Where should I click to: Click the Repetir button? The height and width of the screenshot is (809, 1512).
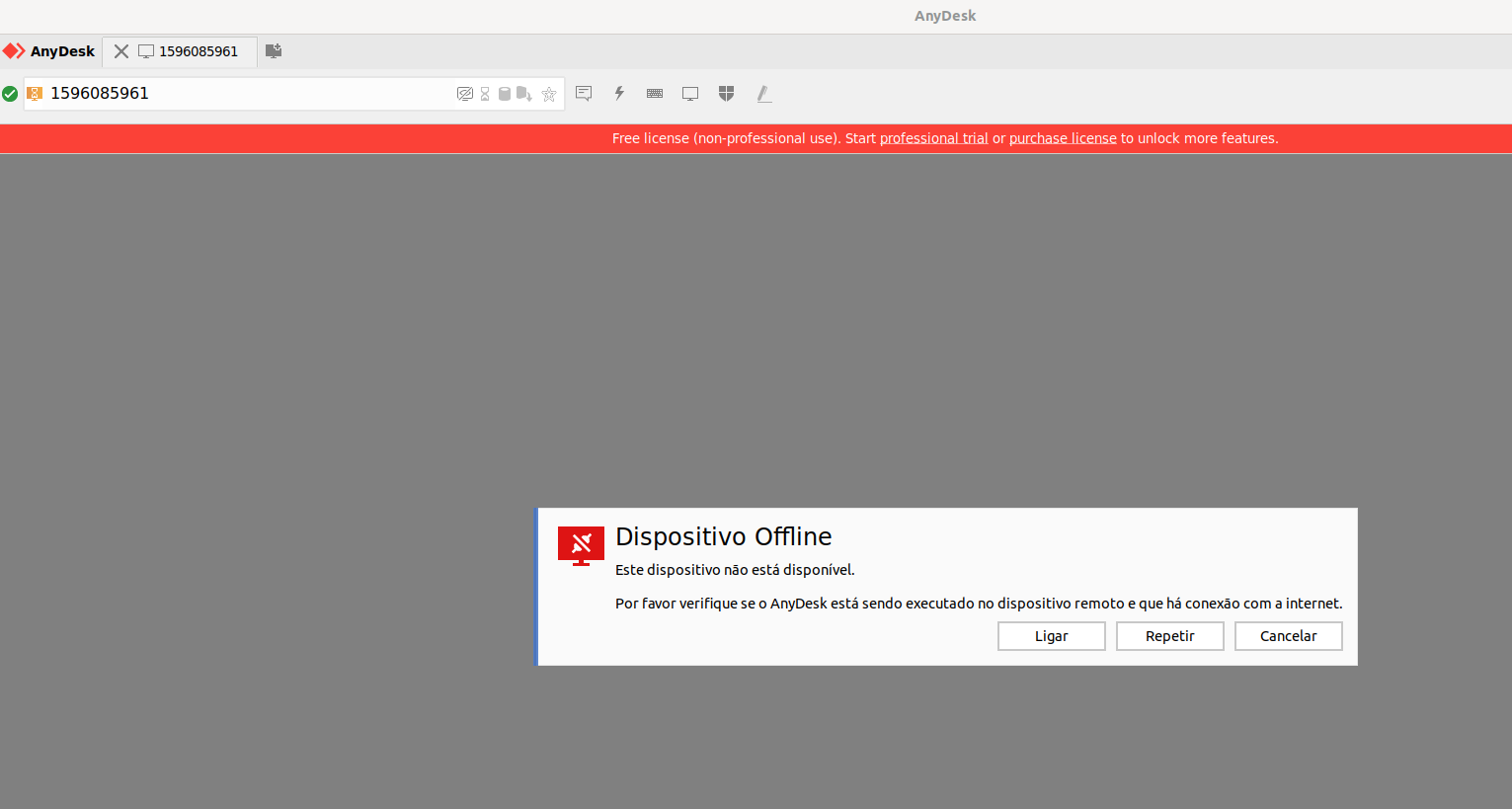pos(1170,636)
